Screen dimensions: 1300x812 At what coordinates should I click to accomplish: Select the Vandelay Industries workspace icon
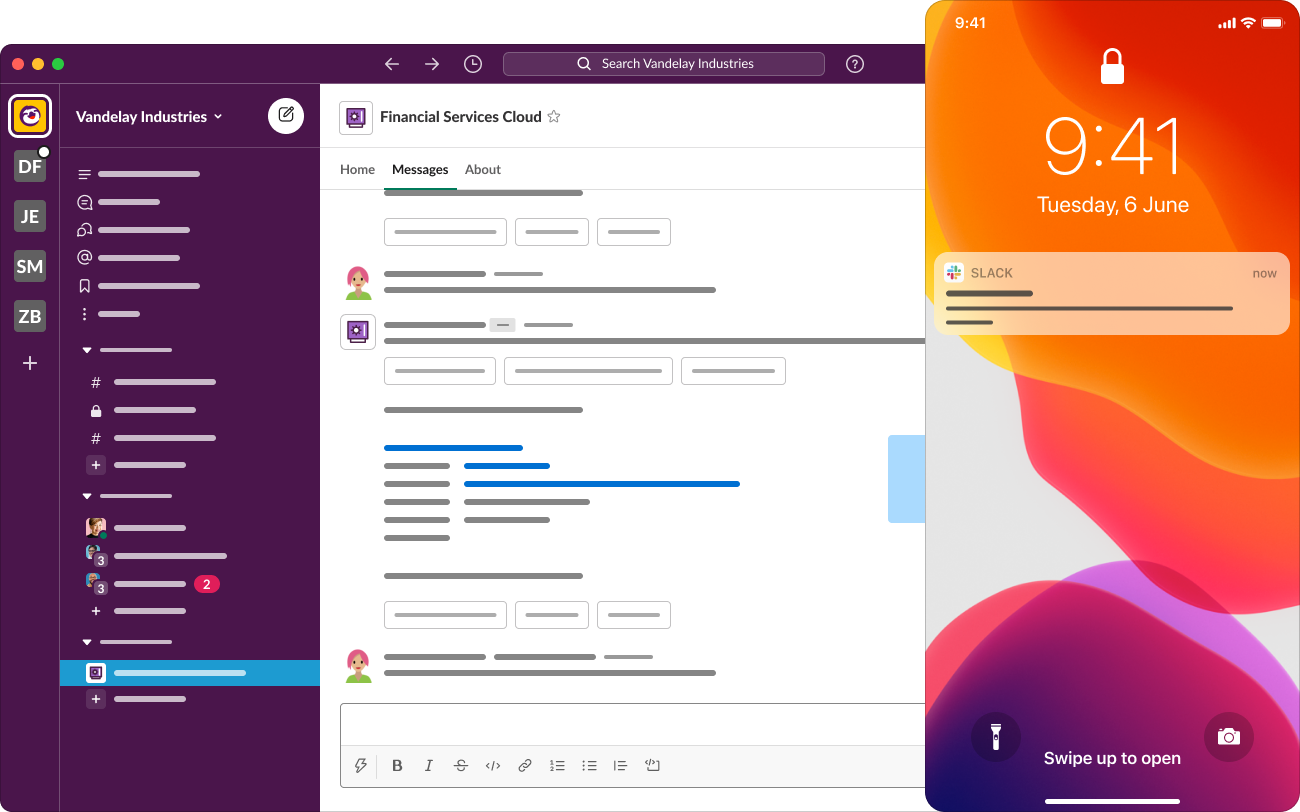pos(30,116)
